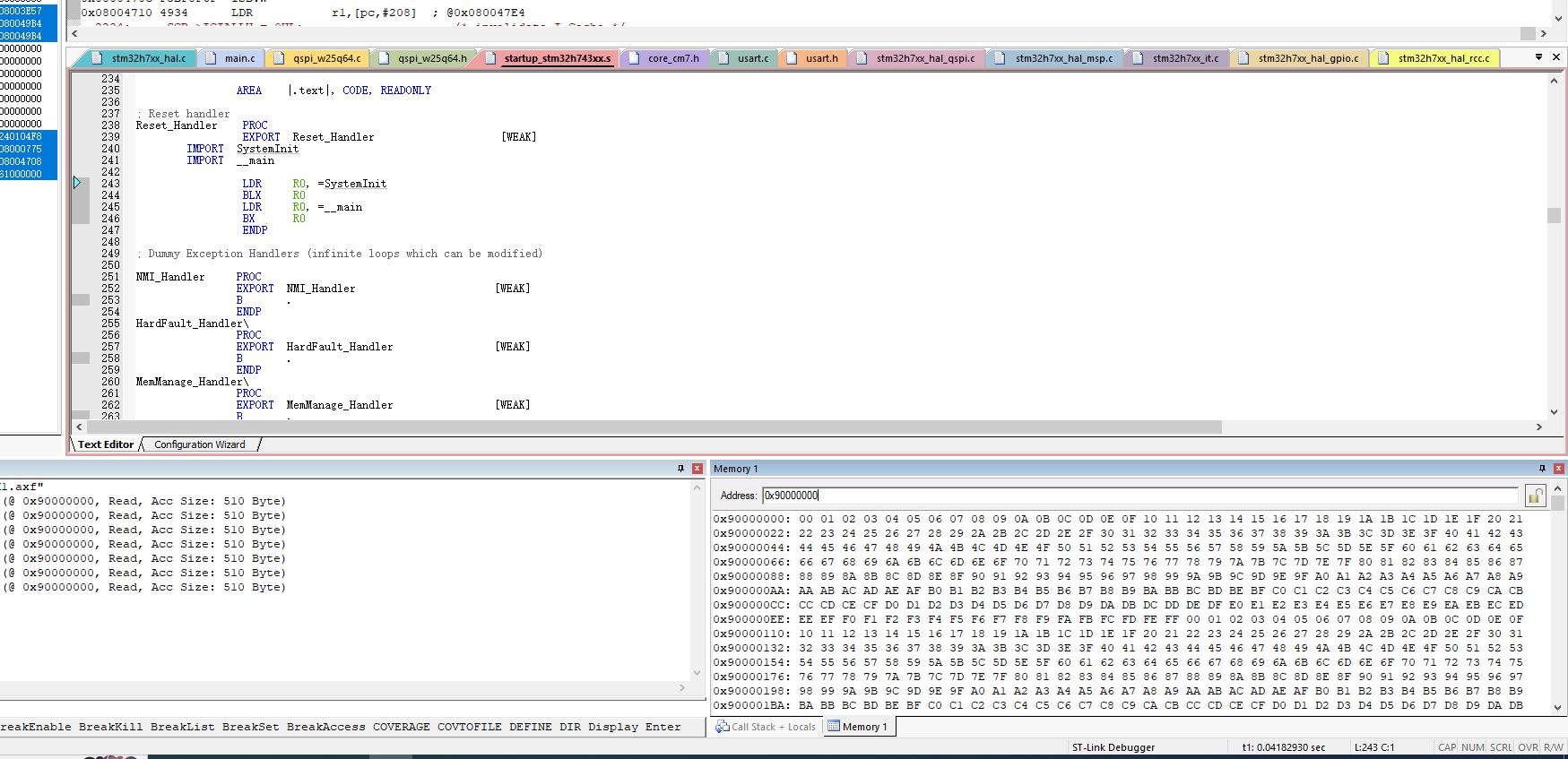1568x759 pixels.
Task: Open the editor tab list dropdown arrow
Action: [1538, 57]
